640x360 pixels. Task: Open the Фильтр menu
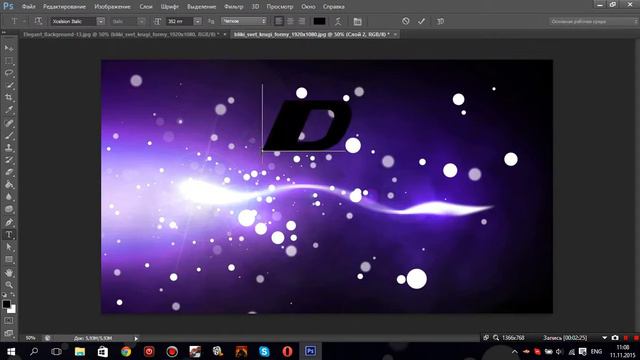coord(233,7)
